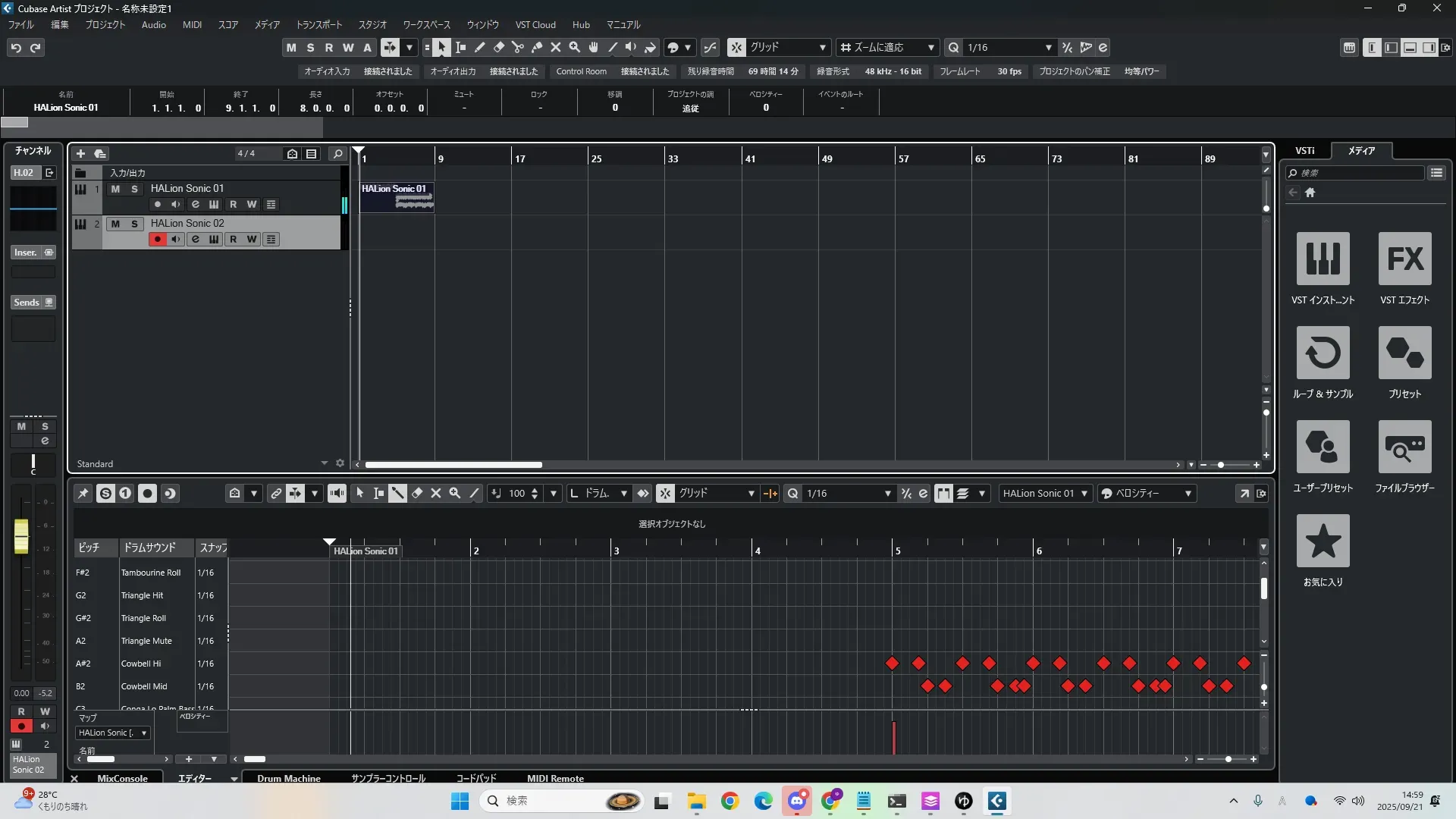Viewport: 1456px width, 819px height.
Task: Solo the HALion Sonic 02 track
Action: coord(134,224)
